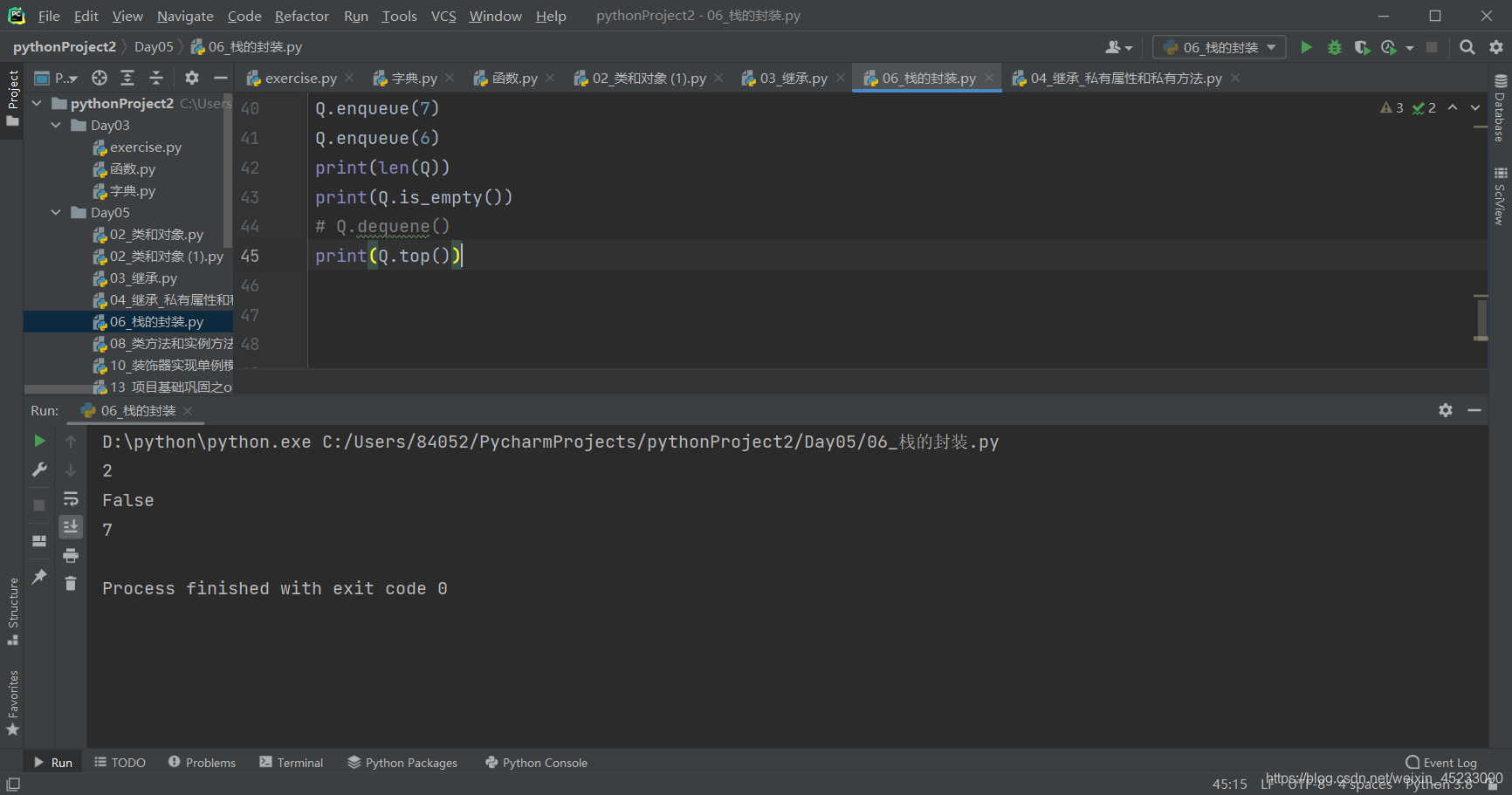Collapse the Day03 folder
This screenshot has width=1512, height=795.
point(56,125)
